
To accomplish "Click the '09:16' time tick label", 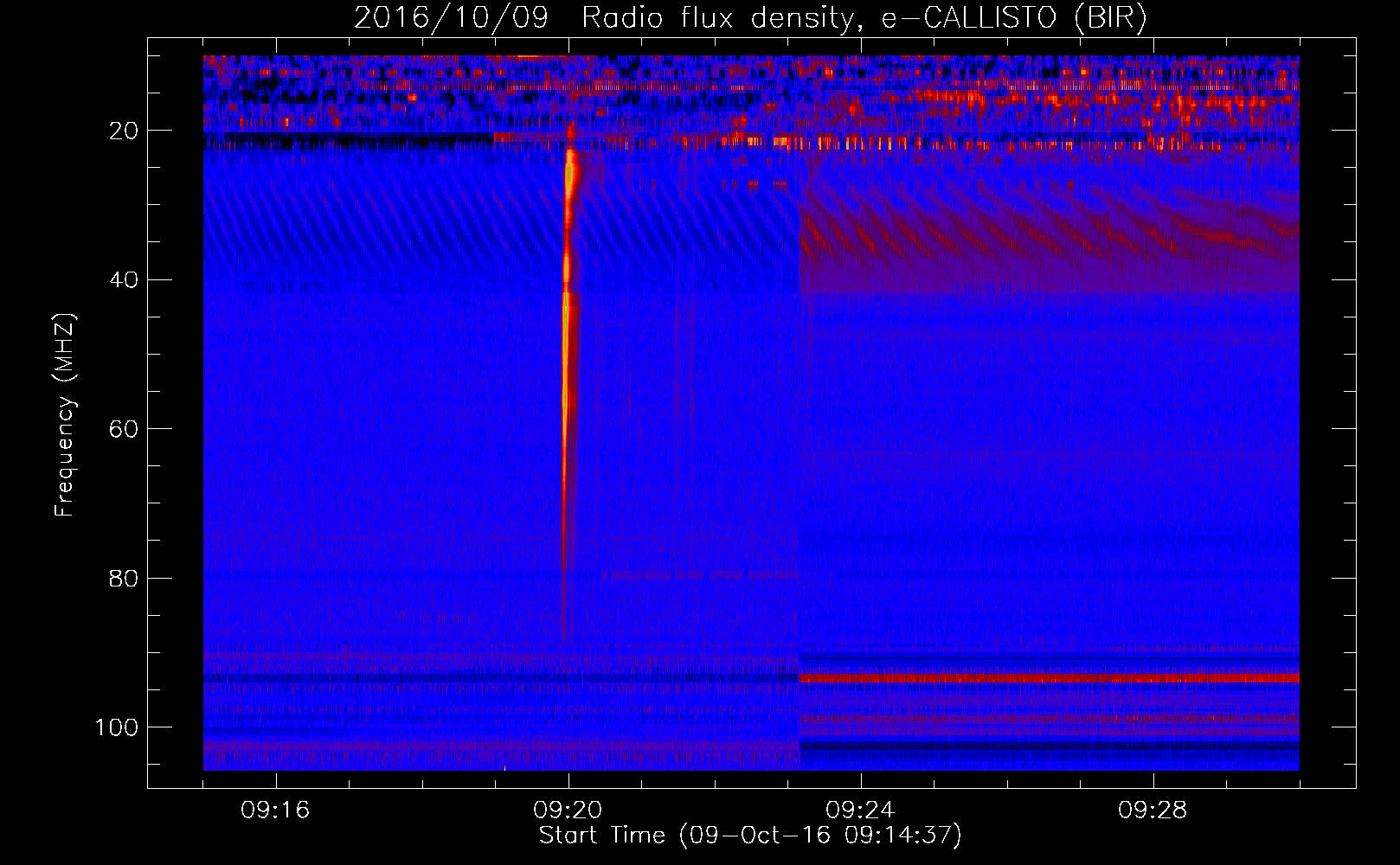I will click(275, 811).
